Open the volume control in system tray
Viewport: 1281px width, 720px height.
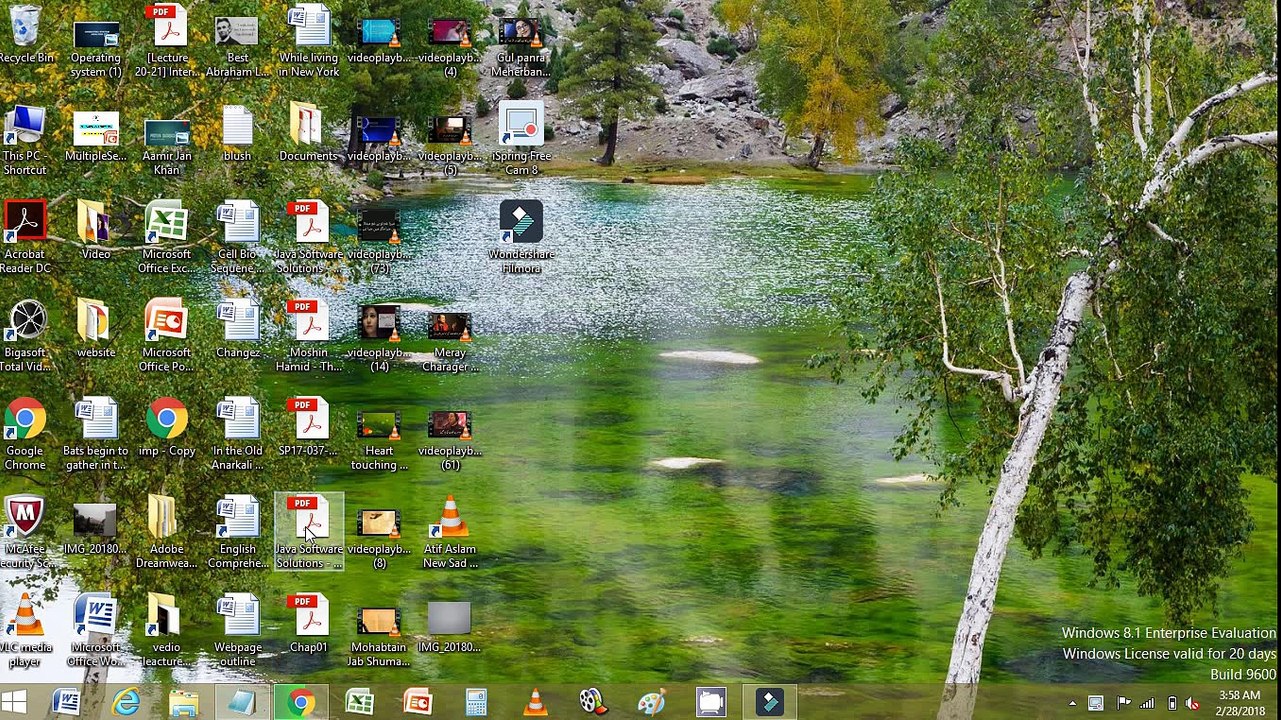click(1193, 704)
